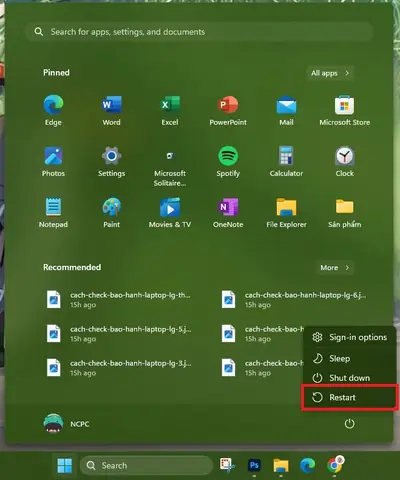Launch Word from the pinned apps
This screenshot has height=480, width=400.
click(111, 110)
